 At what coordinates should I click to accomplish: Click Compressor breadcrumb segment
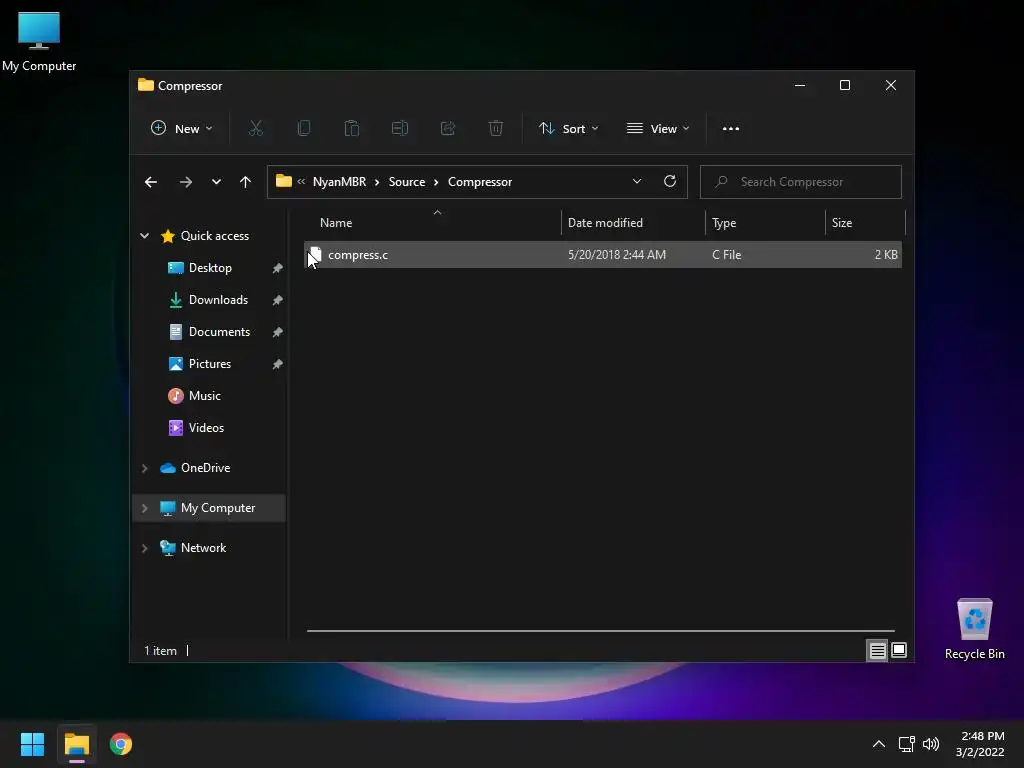(x=480, y=182)
